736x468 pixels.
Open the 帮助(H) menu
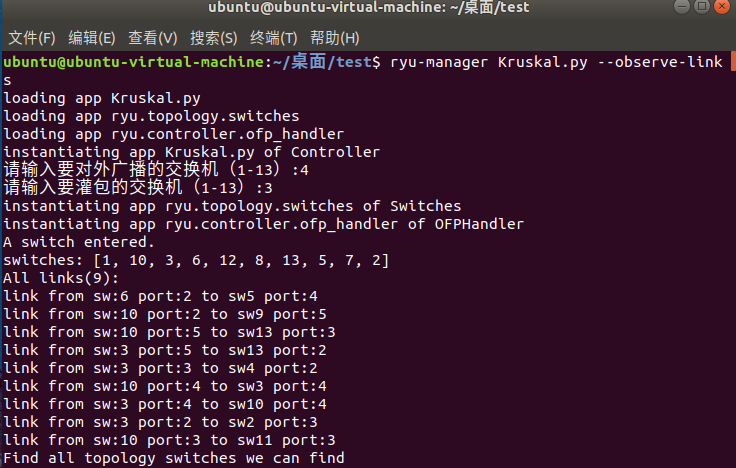tap(334, 39)
